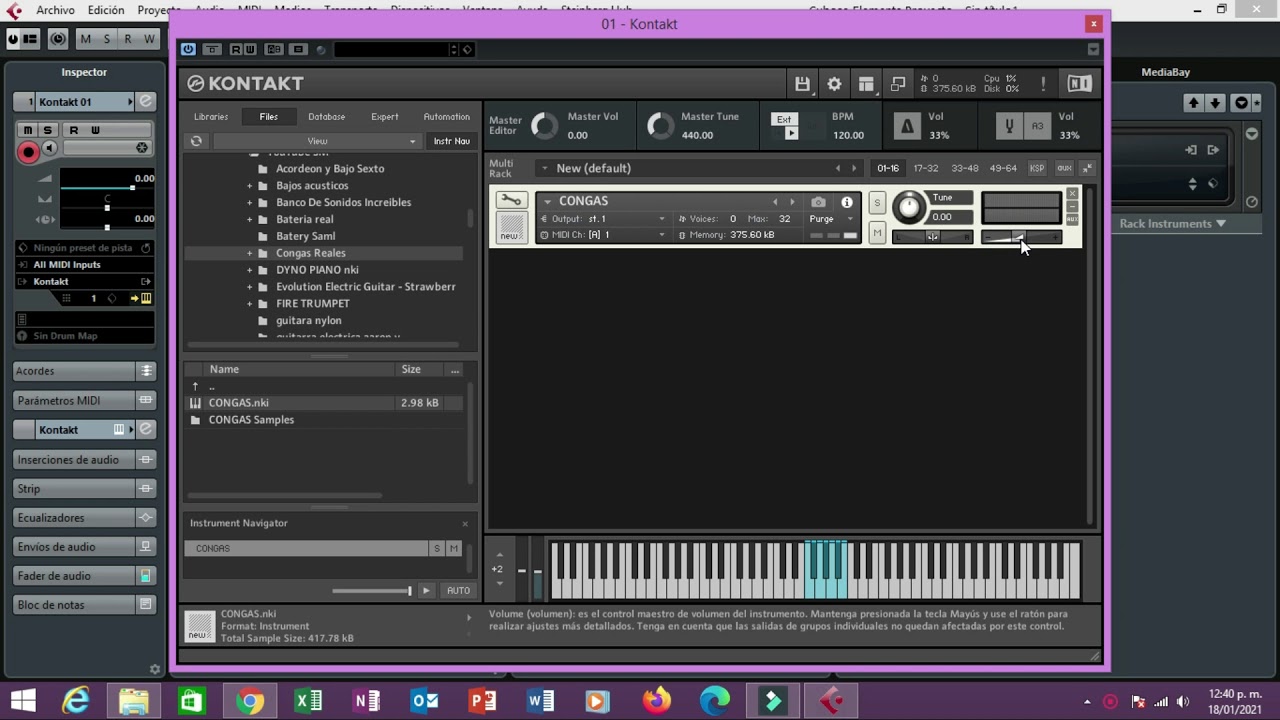Toggle the metronome icon
The height and width of the screenshot is (720, 1280).
click(907, 125)
